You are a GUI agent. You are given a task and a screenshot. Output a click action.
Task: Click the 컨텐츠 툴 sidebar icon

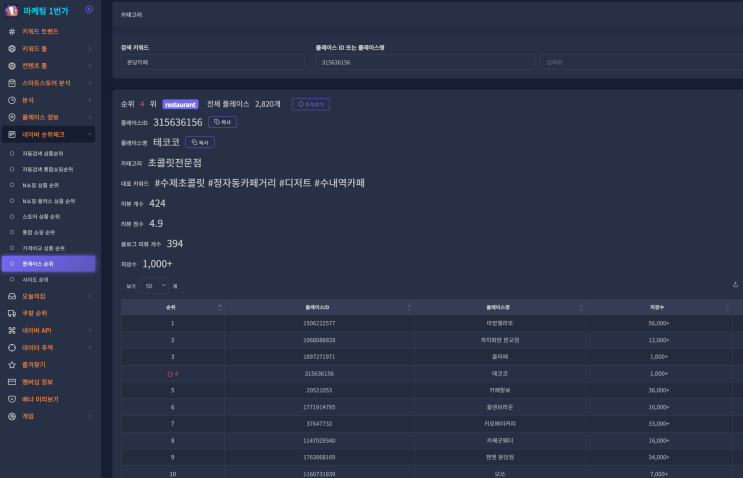[12, 65]
